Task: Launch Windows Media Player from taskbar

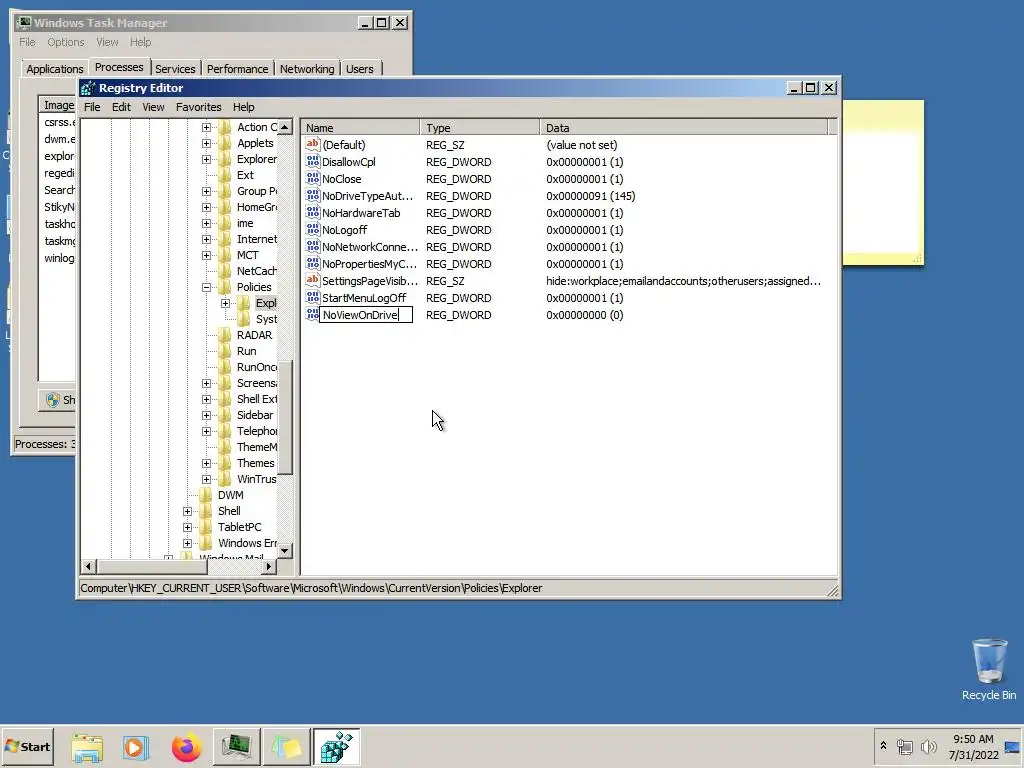Action: point(136,746)
